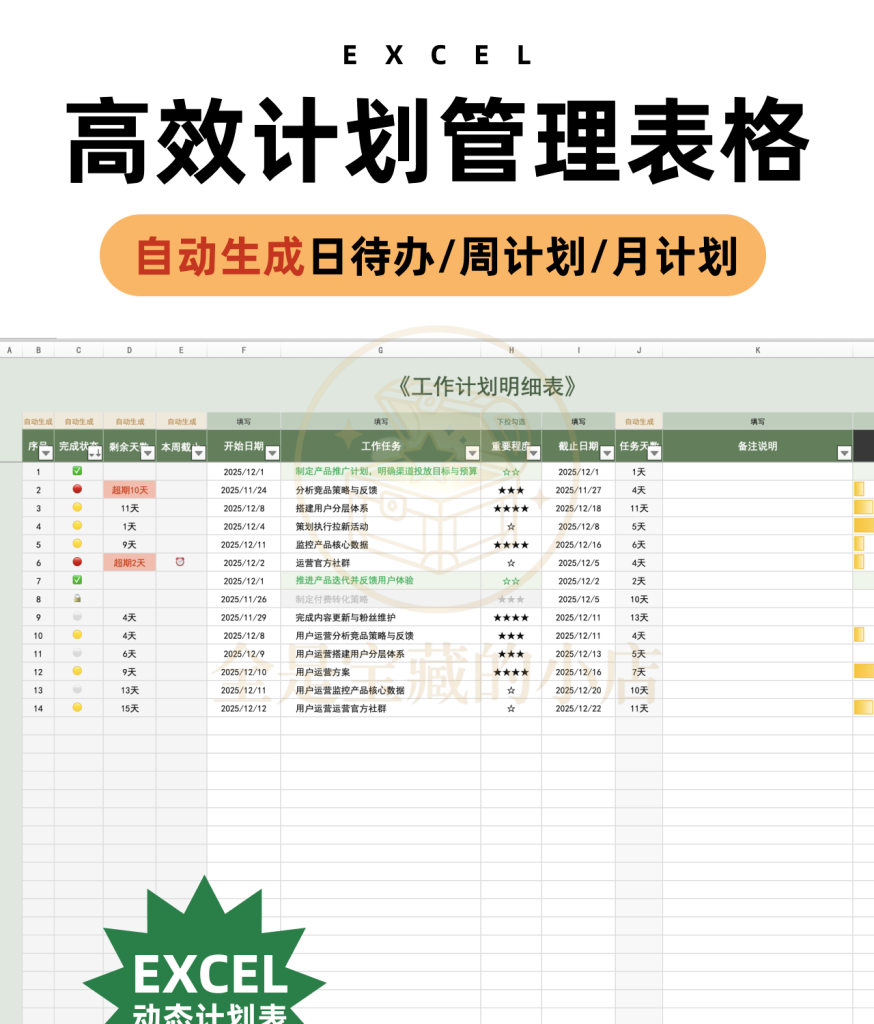
Task: Click yellow status dot for 策划执行拉新活动 row
Action: [x=77, y=526]
